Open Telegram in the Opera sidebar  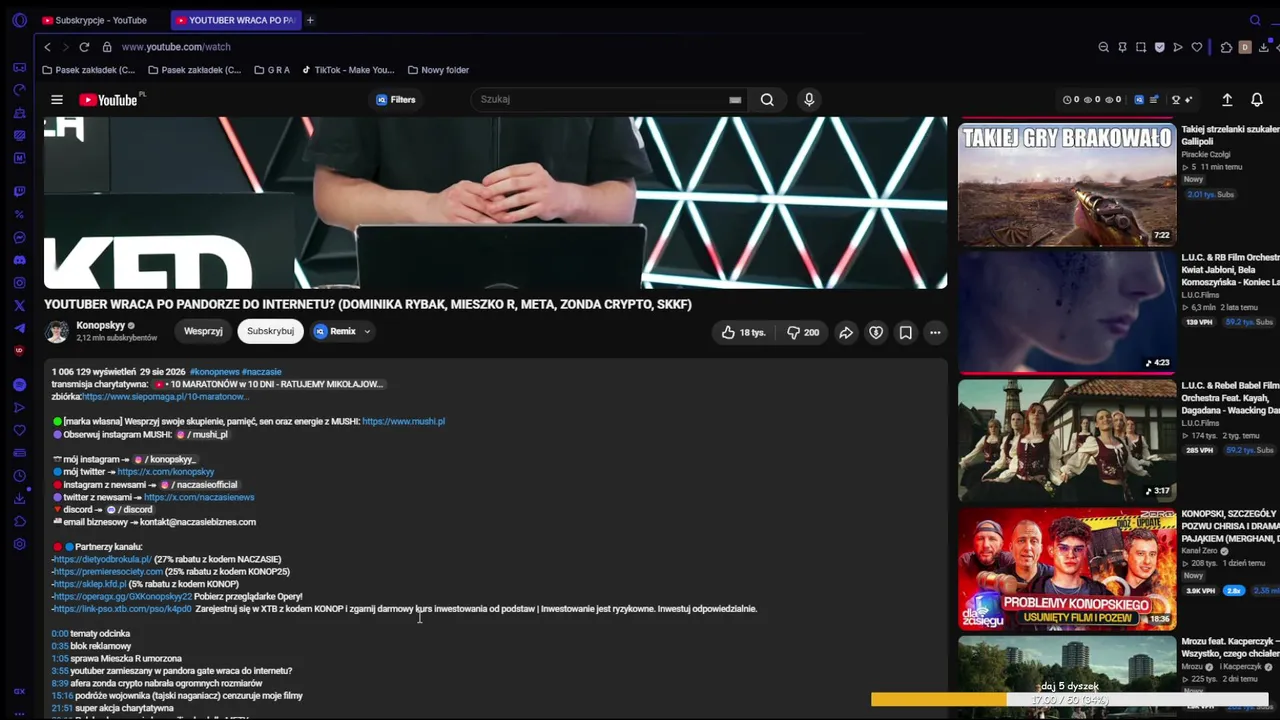tap(19, 328)
